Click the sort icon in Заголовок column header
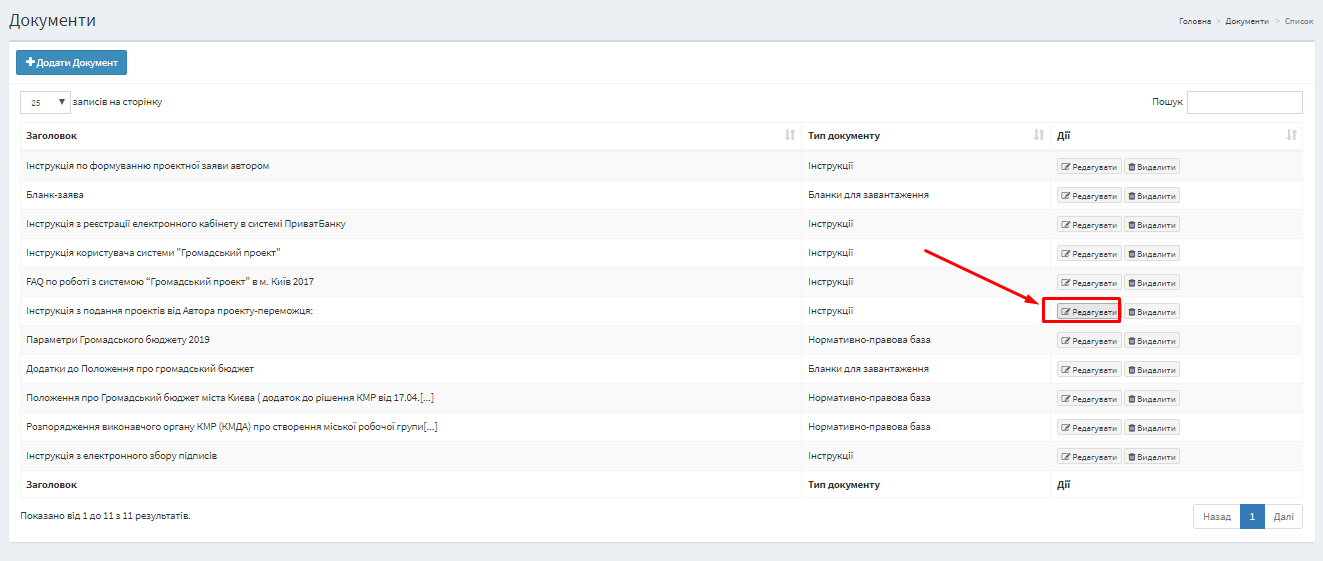Image resolution: width=1323 pixels, height=561 pixels. (x=790, y=135)
